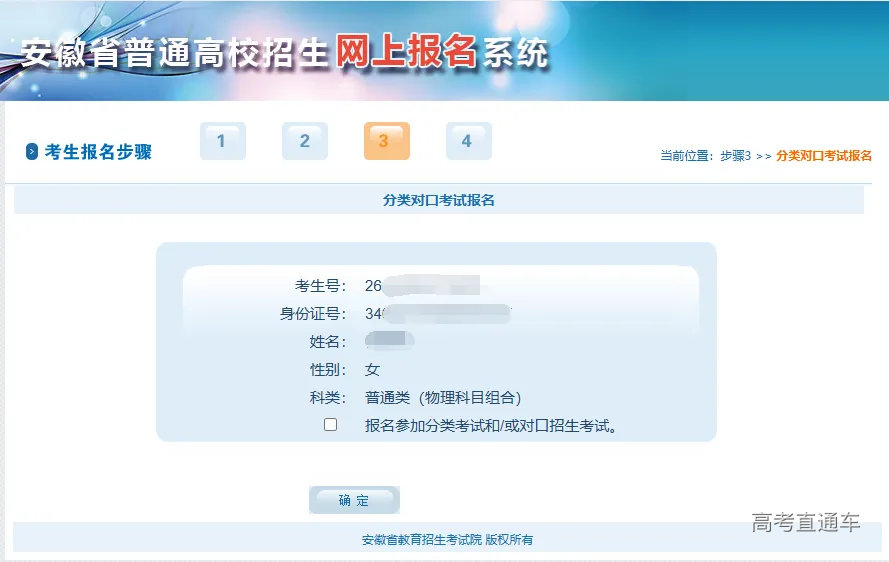Click the step 1 icon
Image resolution: width=889 pixels, height=562 pixels.
click(x=222, y=142)
